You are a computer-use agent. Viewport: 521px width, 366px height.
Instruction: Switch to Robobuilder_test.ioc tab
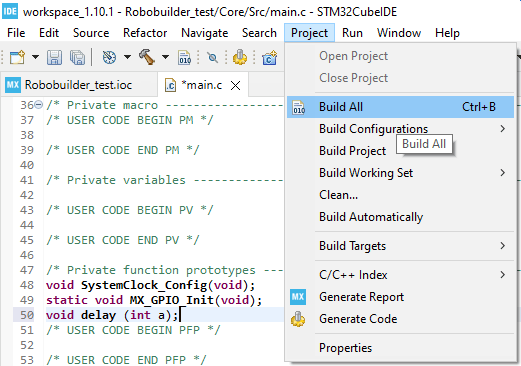click(x=78, y=85)
